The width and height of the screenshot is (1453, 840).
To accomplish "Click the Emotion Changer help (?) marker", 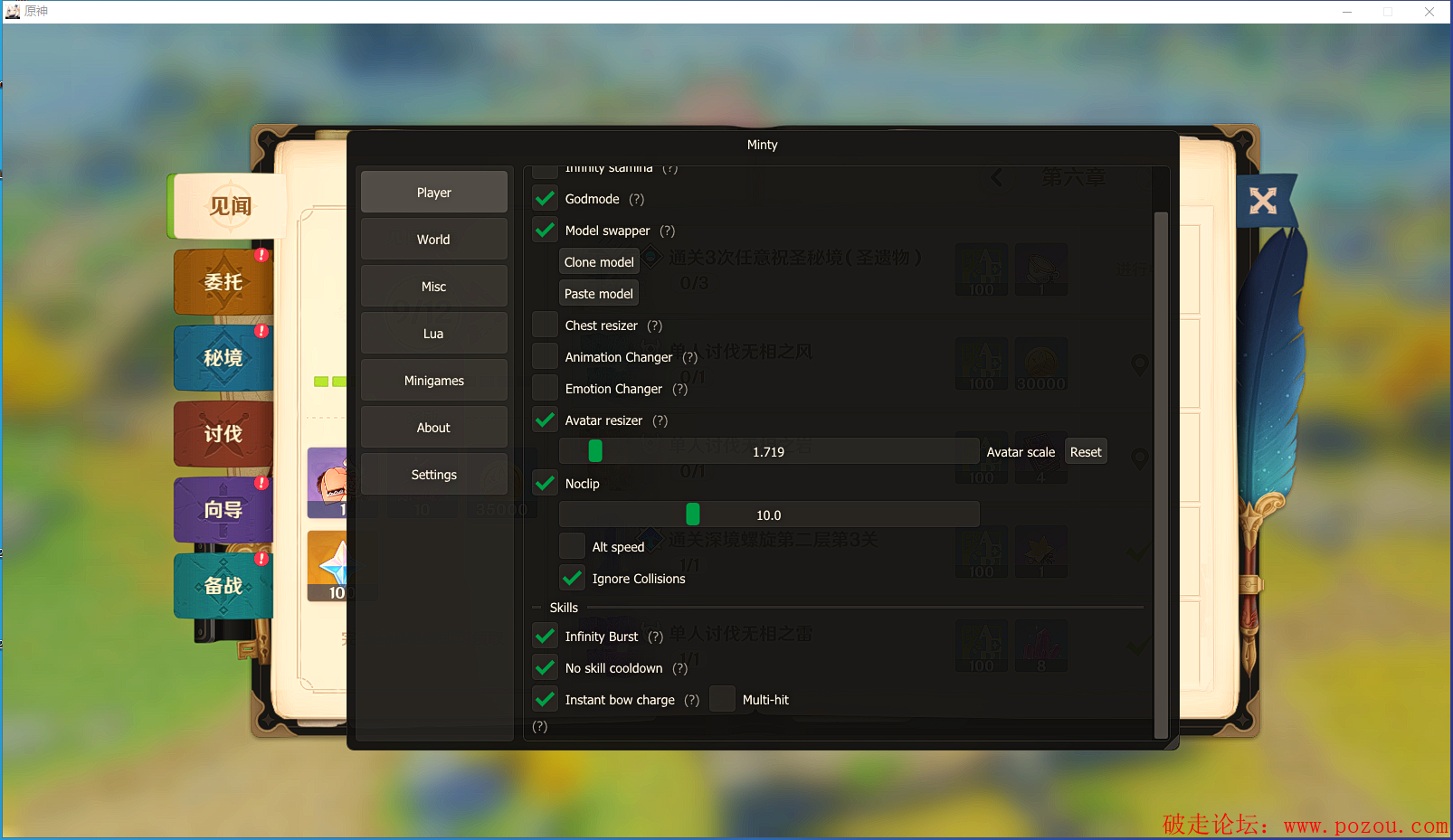I will coord(680,389).
